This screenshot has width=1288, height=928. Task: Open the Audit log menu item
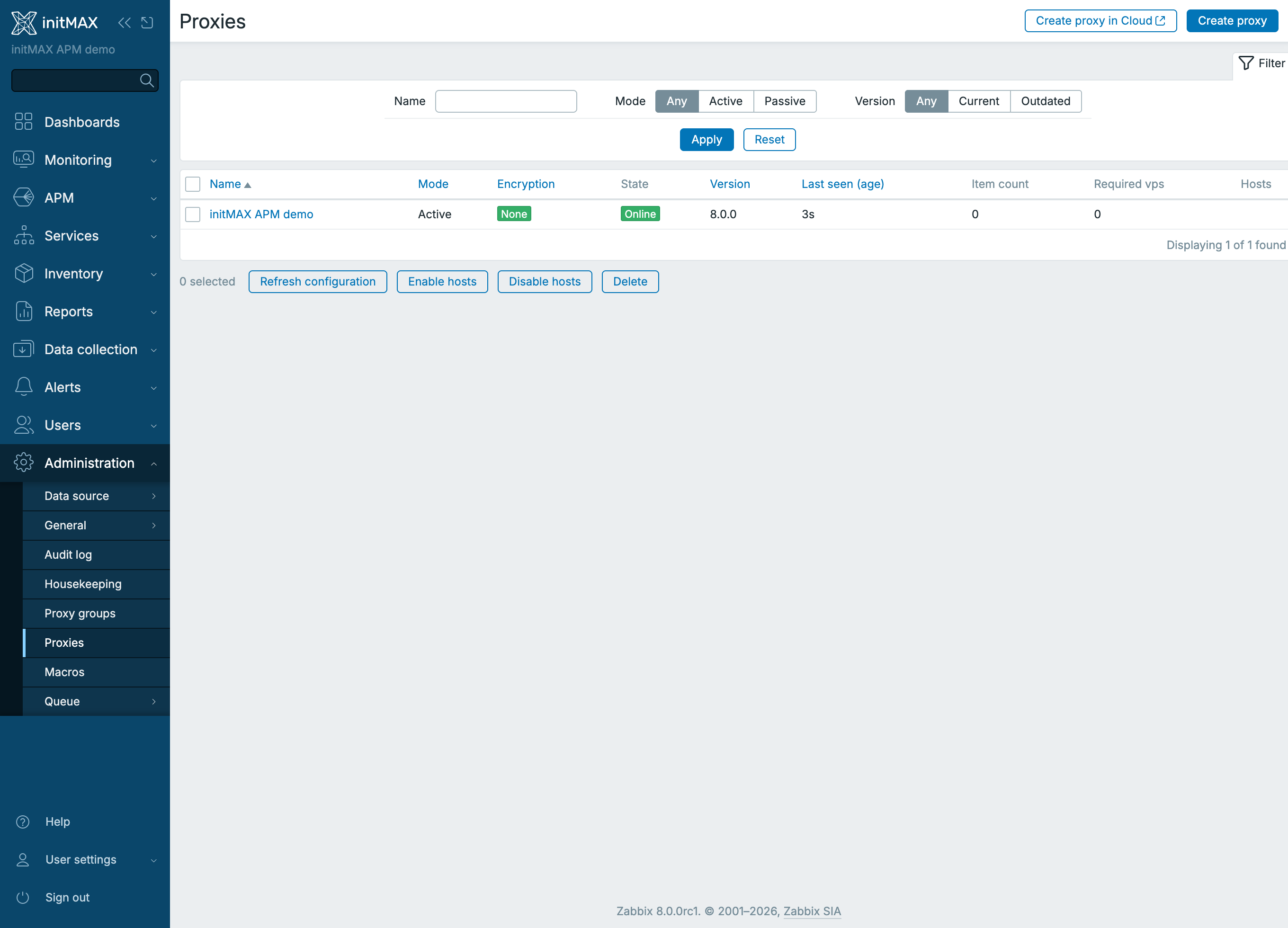pos(97,554)
